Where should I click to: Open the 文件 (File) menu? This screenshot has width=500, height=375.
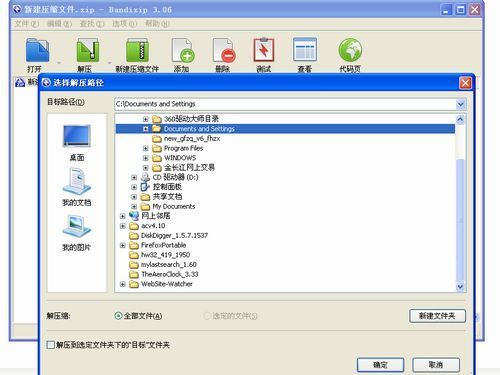click(x=26, y=24)
